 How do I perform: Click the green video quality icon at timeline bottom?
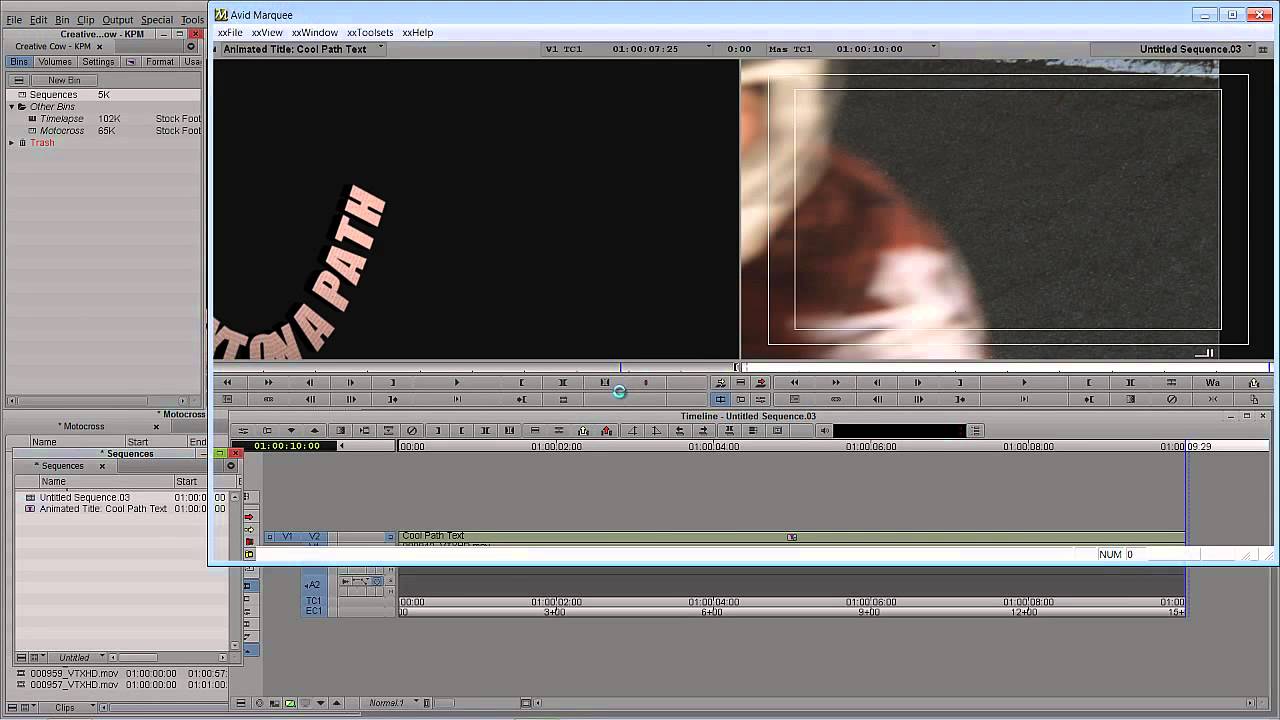coord(290,703)
